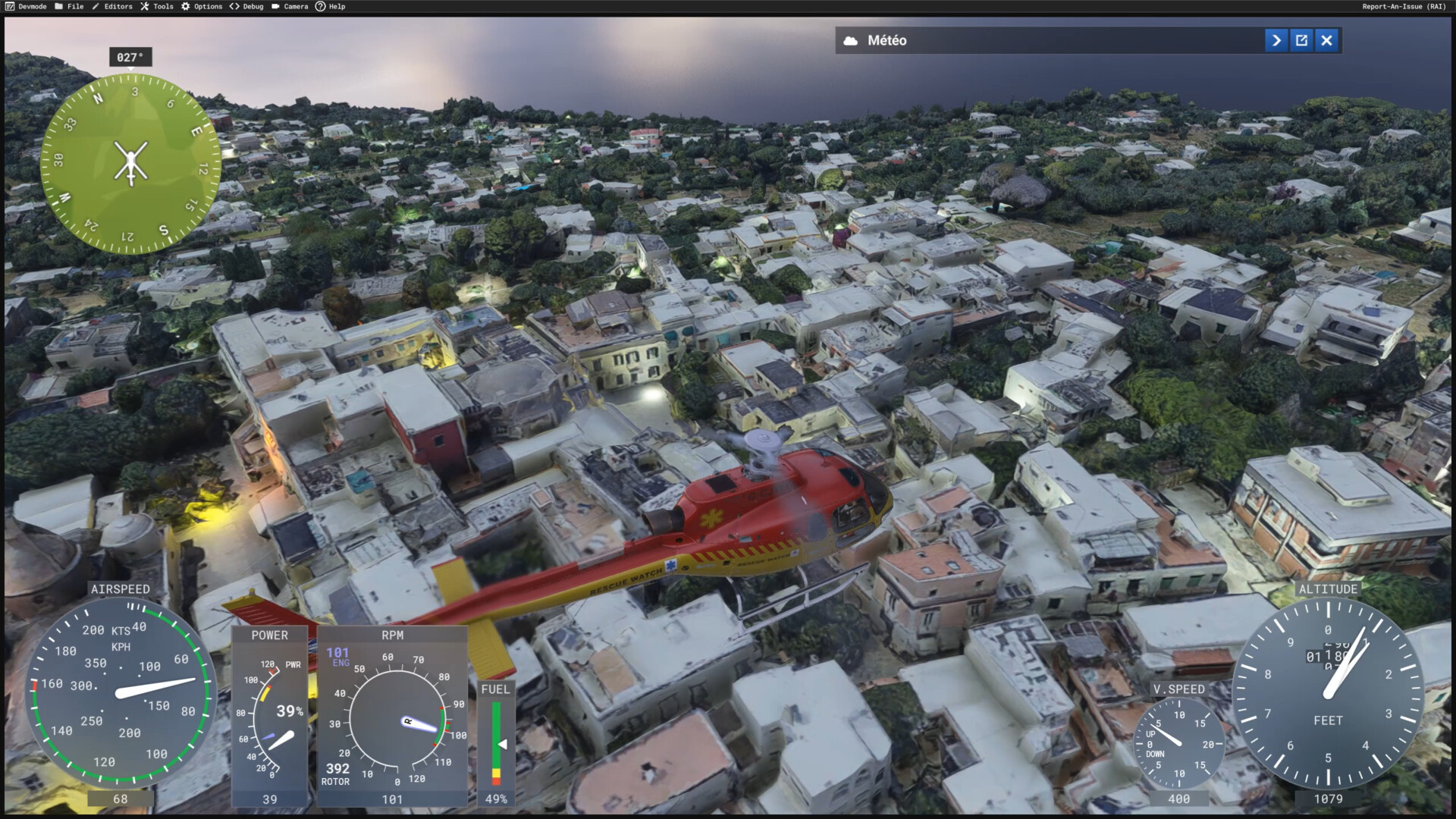1456x819 pixels.
Task: Click the Power gauge
Action: (x=270, y=717)
